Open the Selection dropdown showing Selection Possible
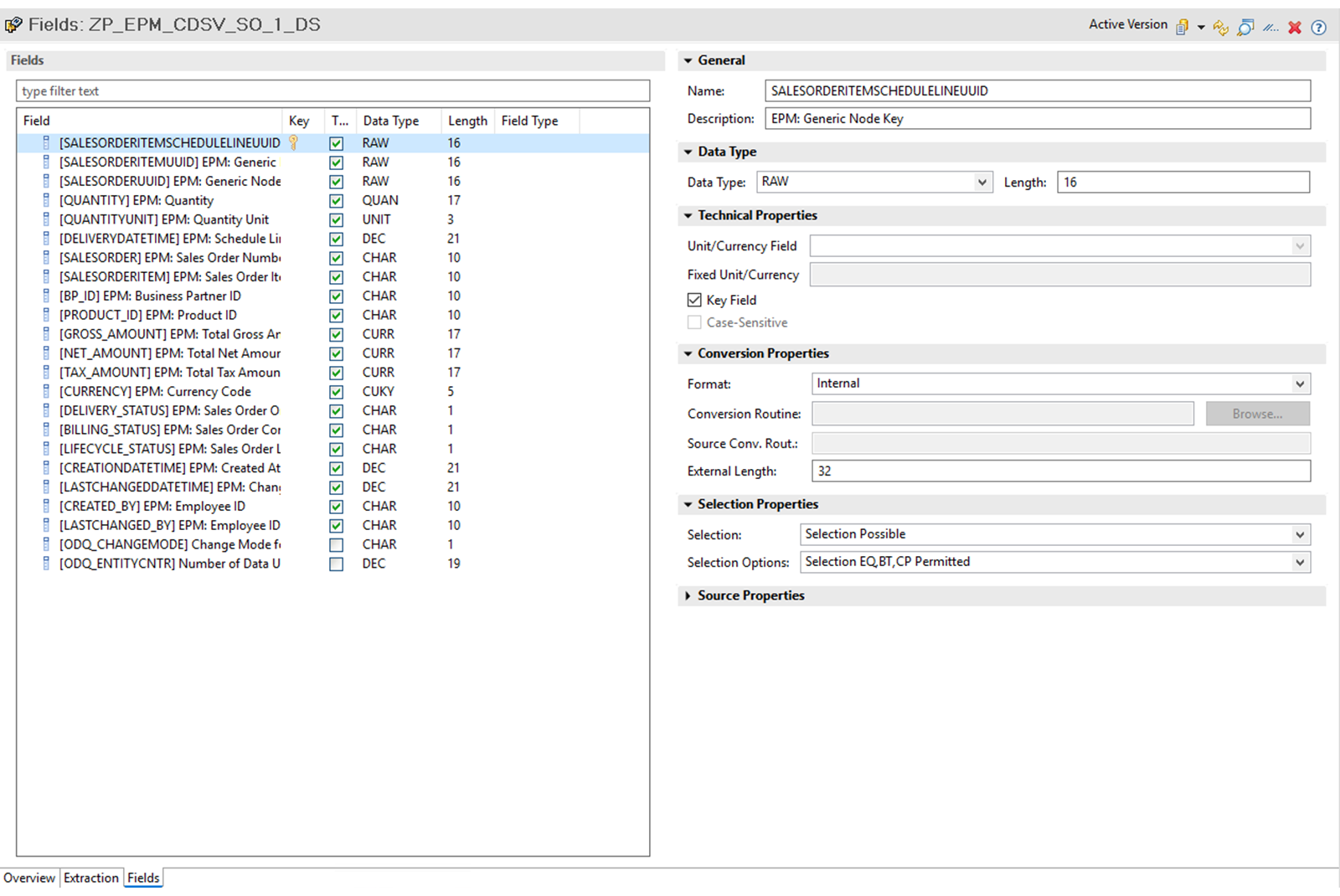Image resolution: width=1340 pixels, height=896 pixels. [x=1300, y=534]
